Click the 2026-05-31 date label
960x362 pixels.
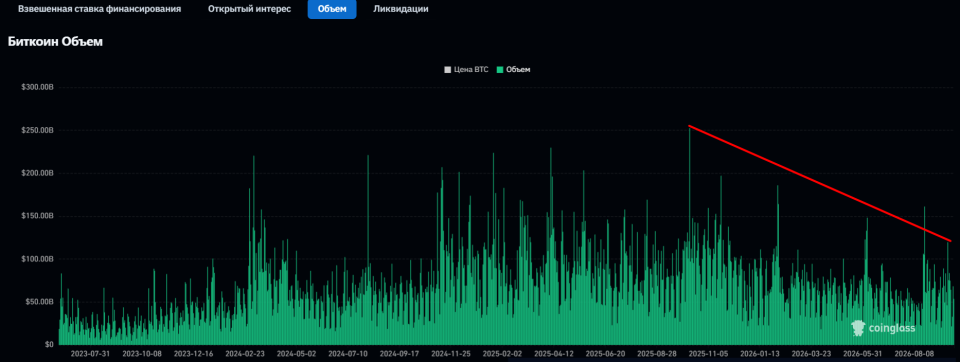point(863,354)
